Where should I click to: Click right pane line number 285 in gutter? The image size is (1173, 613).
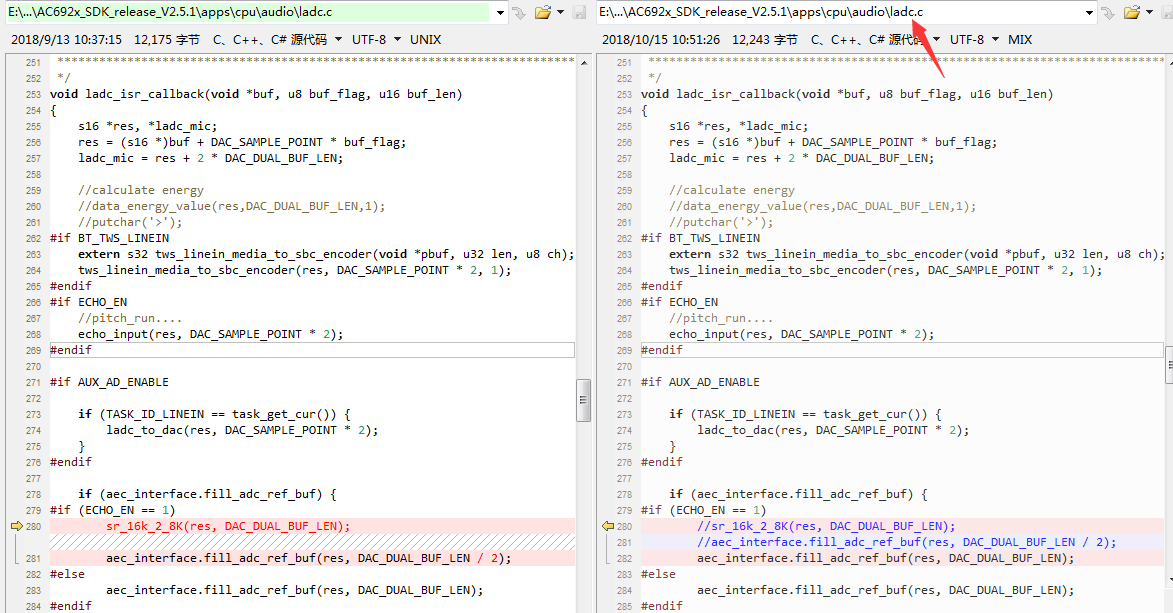pos(624,606)
